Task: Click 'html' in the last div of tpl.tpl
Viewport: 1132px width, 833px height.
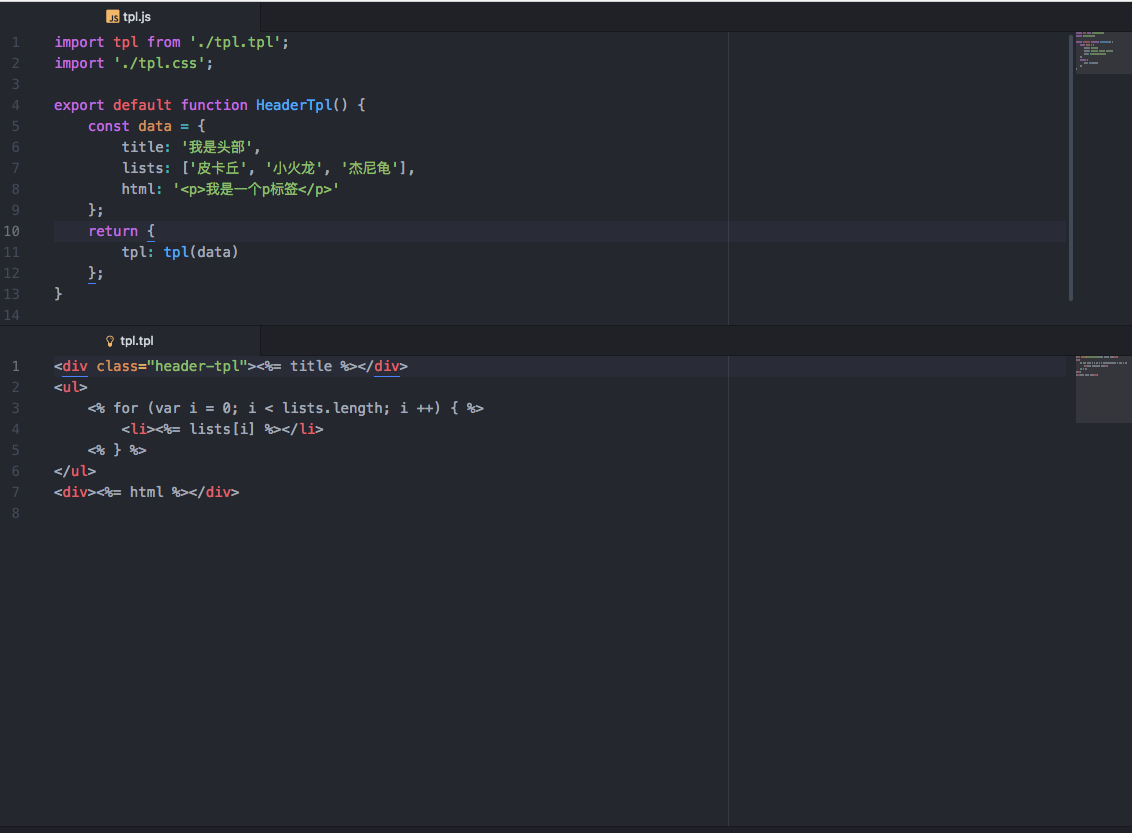Action: (147, 492)
